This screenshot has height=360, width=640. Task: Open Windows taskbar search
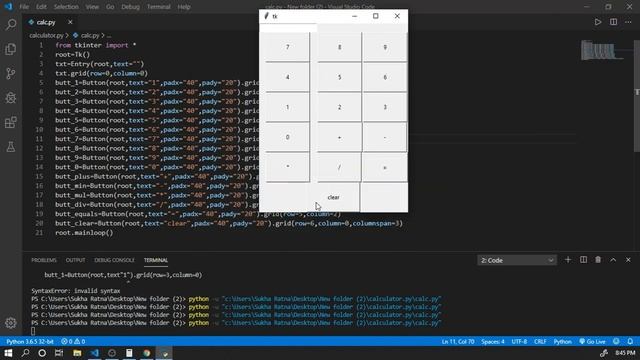tap(25, 353)
